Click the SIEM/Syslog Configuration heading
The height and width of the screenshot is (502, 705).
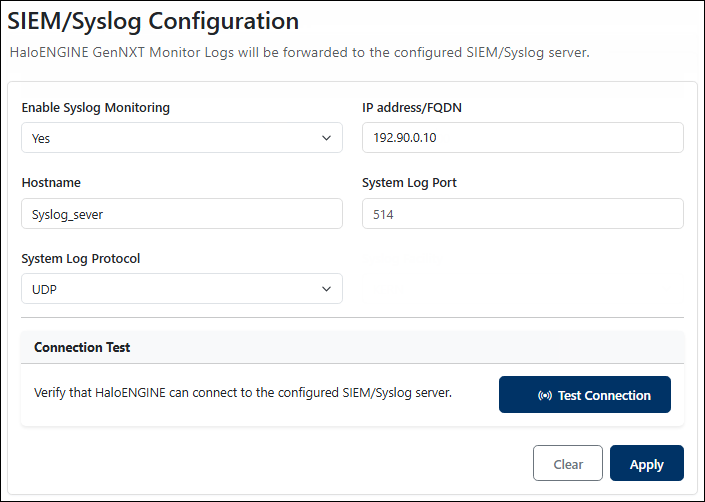153,21
